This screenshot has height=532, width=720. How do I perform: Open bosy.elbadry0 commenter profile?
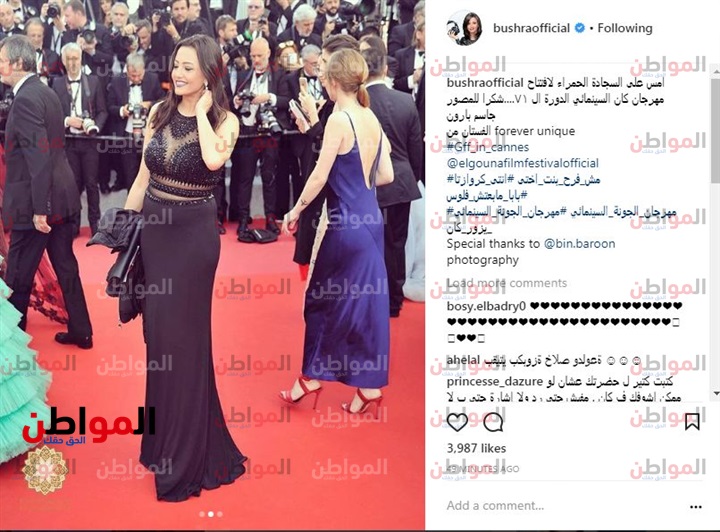pyautogui.click(x=486, y=306)
